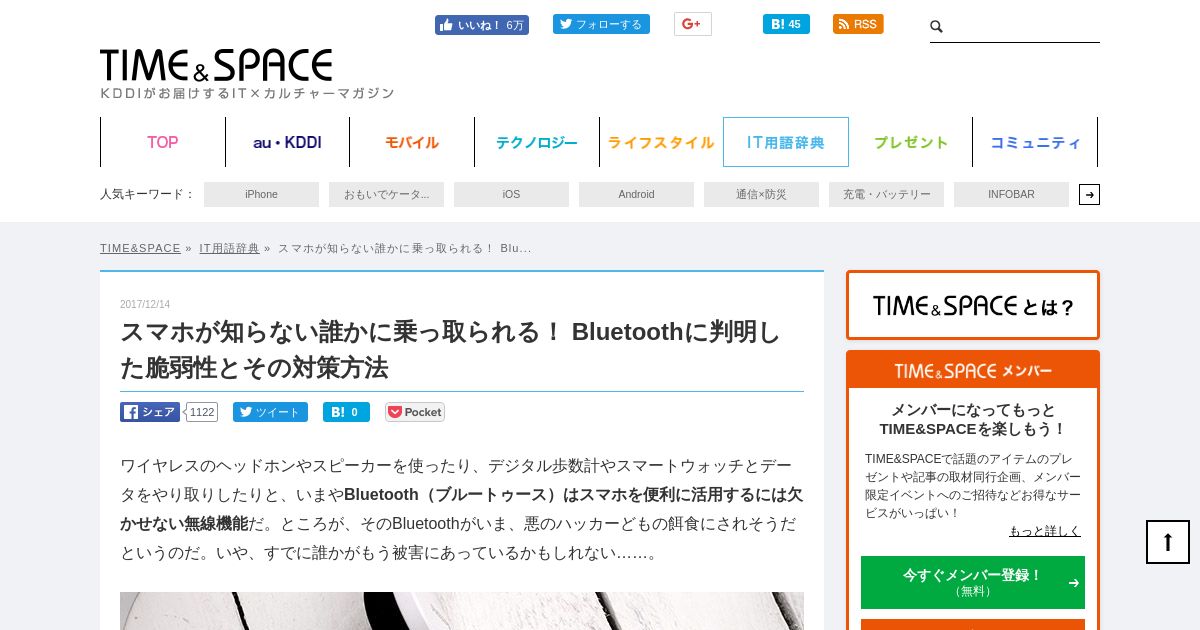Open the TOP navigation tab

pyautogui.click(x=163, y=142)
